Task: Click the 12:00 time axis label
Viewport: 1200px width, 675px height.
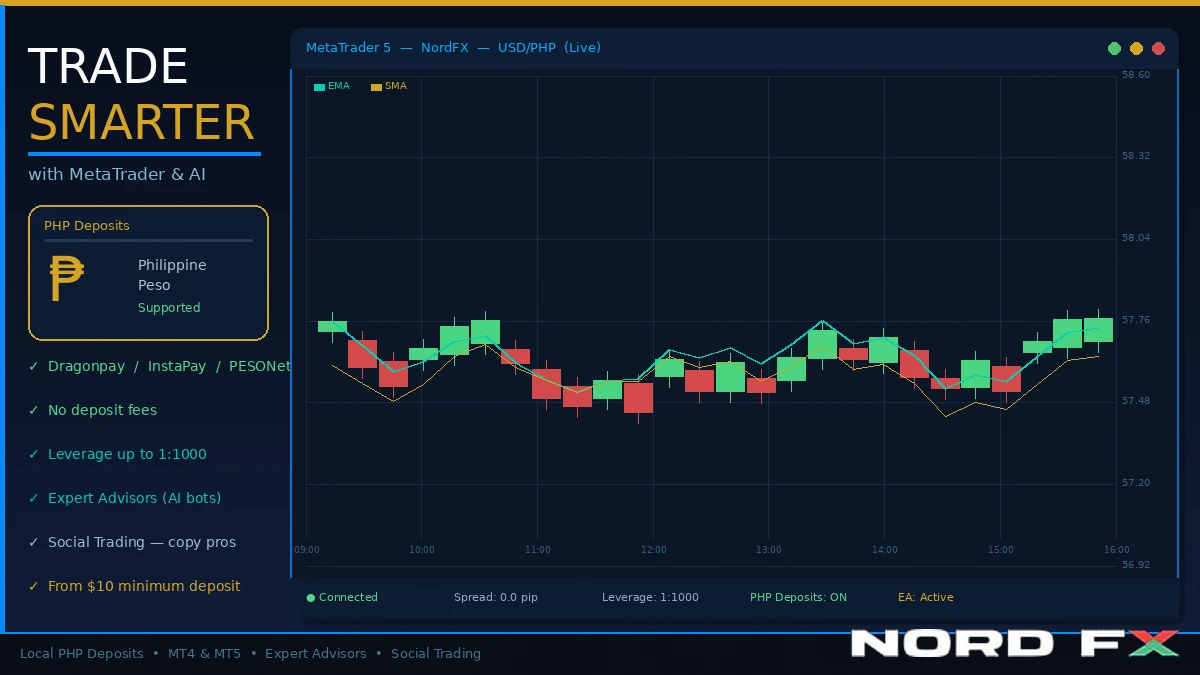Action: pos(654,550)
